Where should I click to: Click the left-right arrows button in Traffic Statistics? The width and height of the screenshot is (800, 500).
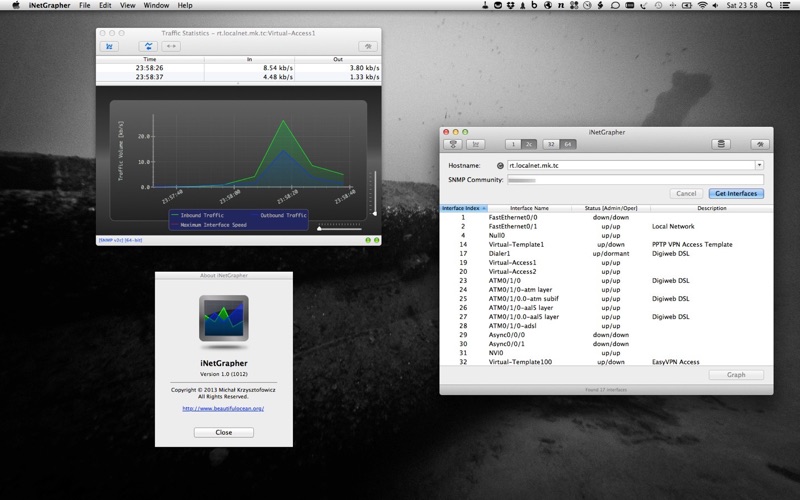tap(171, 46)
